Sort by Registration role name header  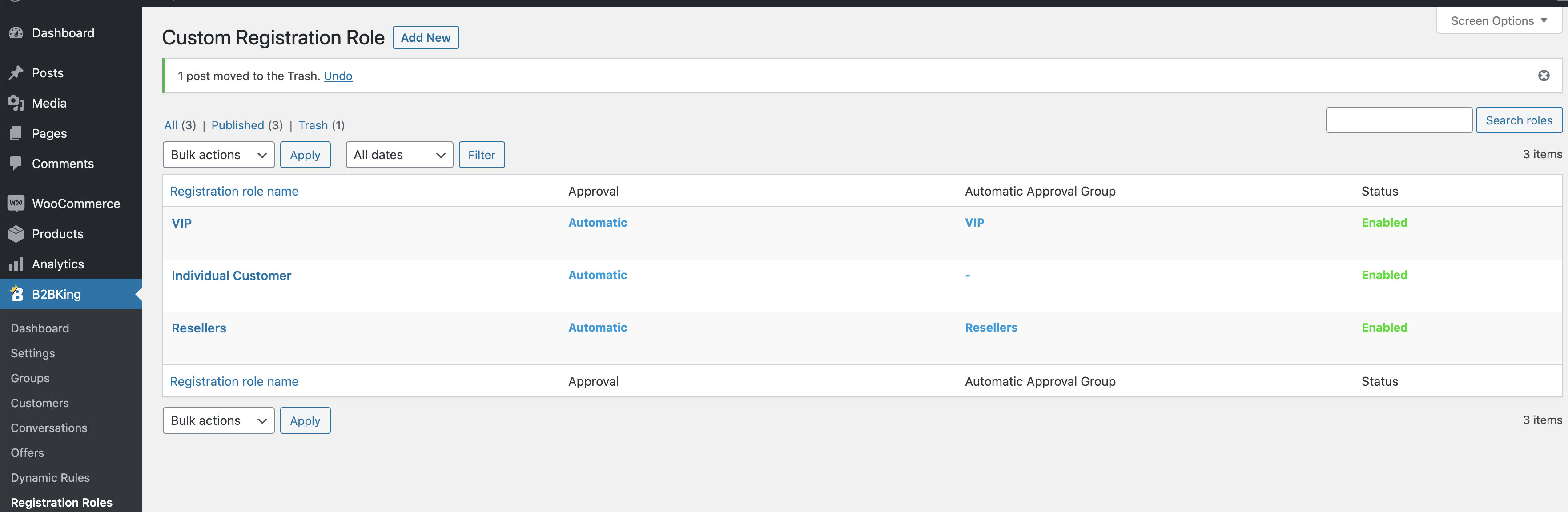click(234, 191)
